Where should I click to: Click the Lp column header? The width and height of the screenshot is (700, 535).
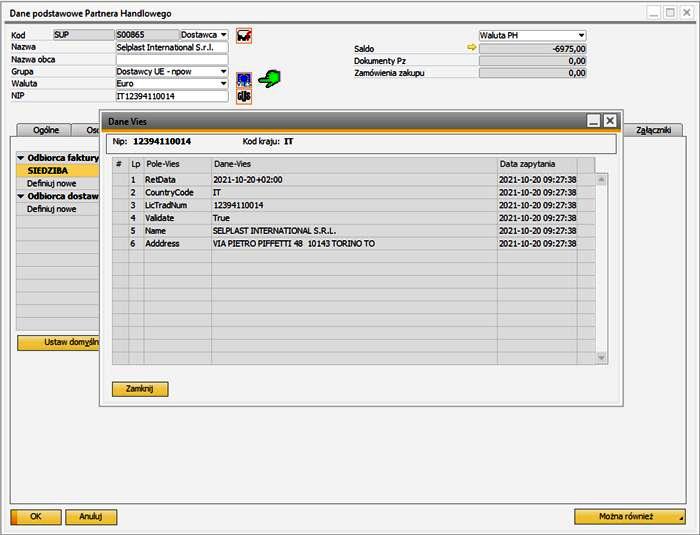tap(136, 164)
